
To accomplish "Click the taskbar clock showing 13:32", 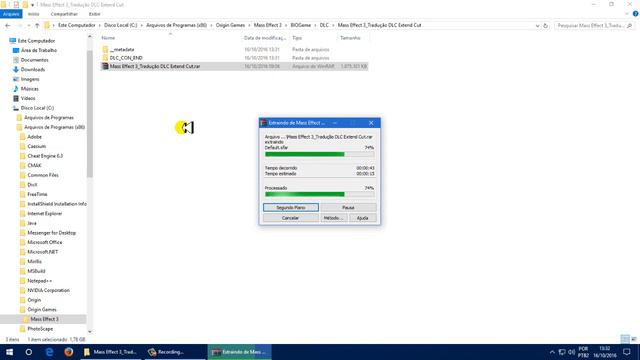I will coord(604,352).
